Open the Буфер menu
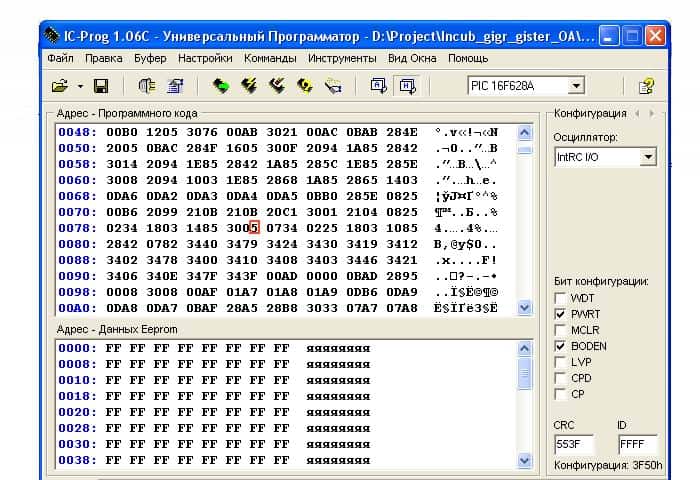This screenshot has width=700, height=480. pos(150,58)
